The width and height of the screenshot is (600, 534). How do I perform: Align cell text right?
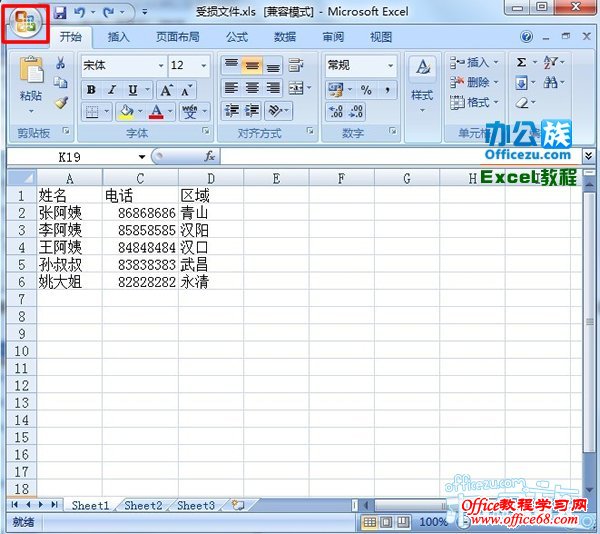pyautogui.click(x=273, y=88)
